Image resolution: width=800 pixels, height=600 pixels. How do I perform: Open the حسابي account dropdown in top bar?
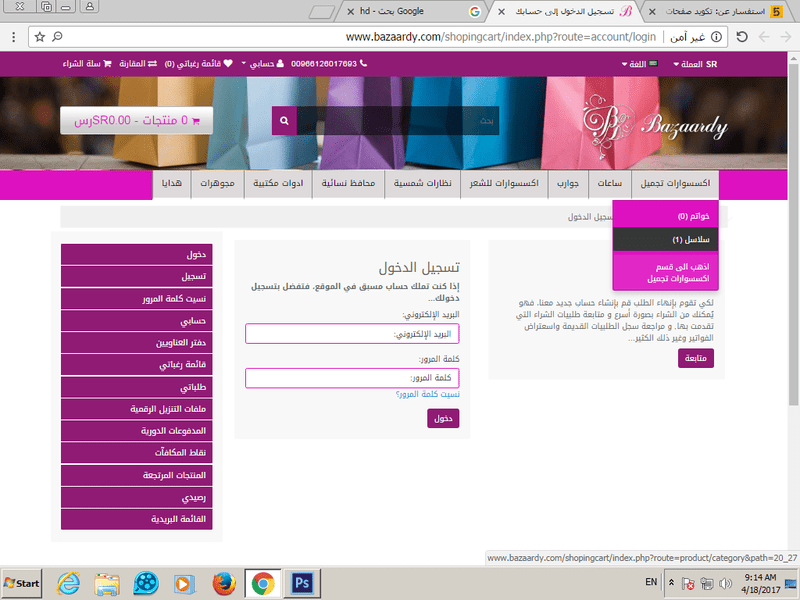click(262, 64)
